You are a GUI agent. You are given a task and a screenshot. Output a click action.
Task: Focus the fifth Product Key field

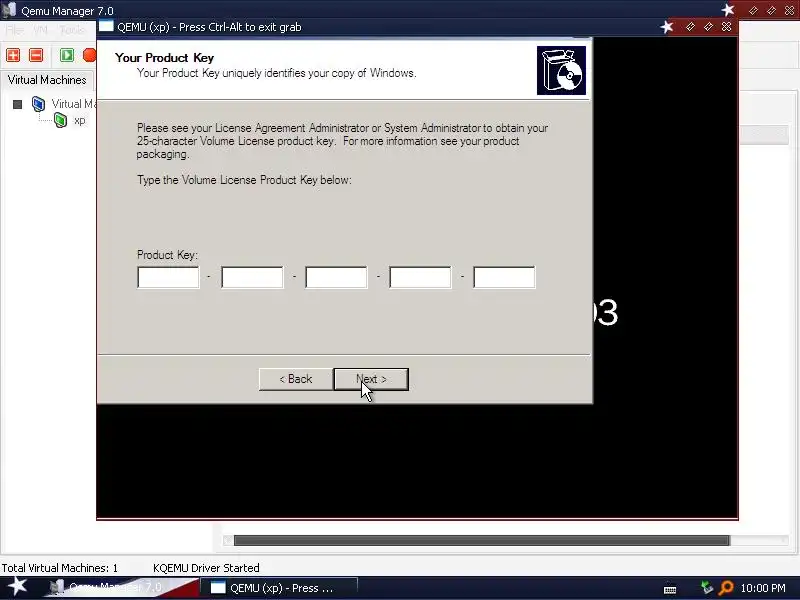click(x=504, y=277)
